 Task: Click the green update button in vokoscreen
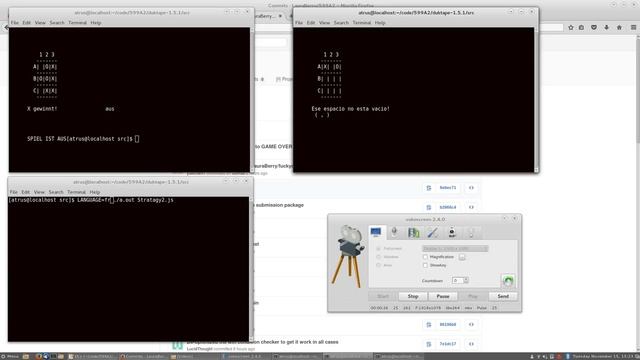(508, 280)
